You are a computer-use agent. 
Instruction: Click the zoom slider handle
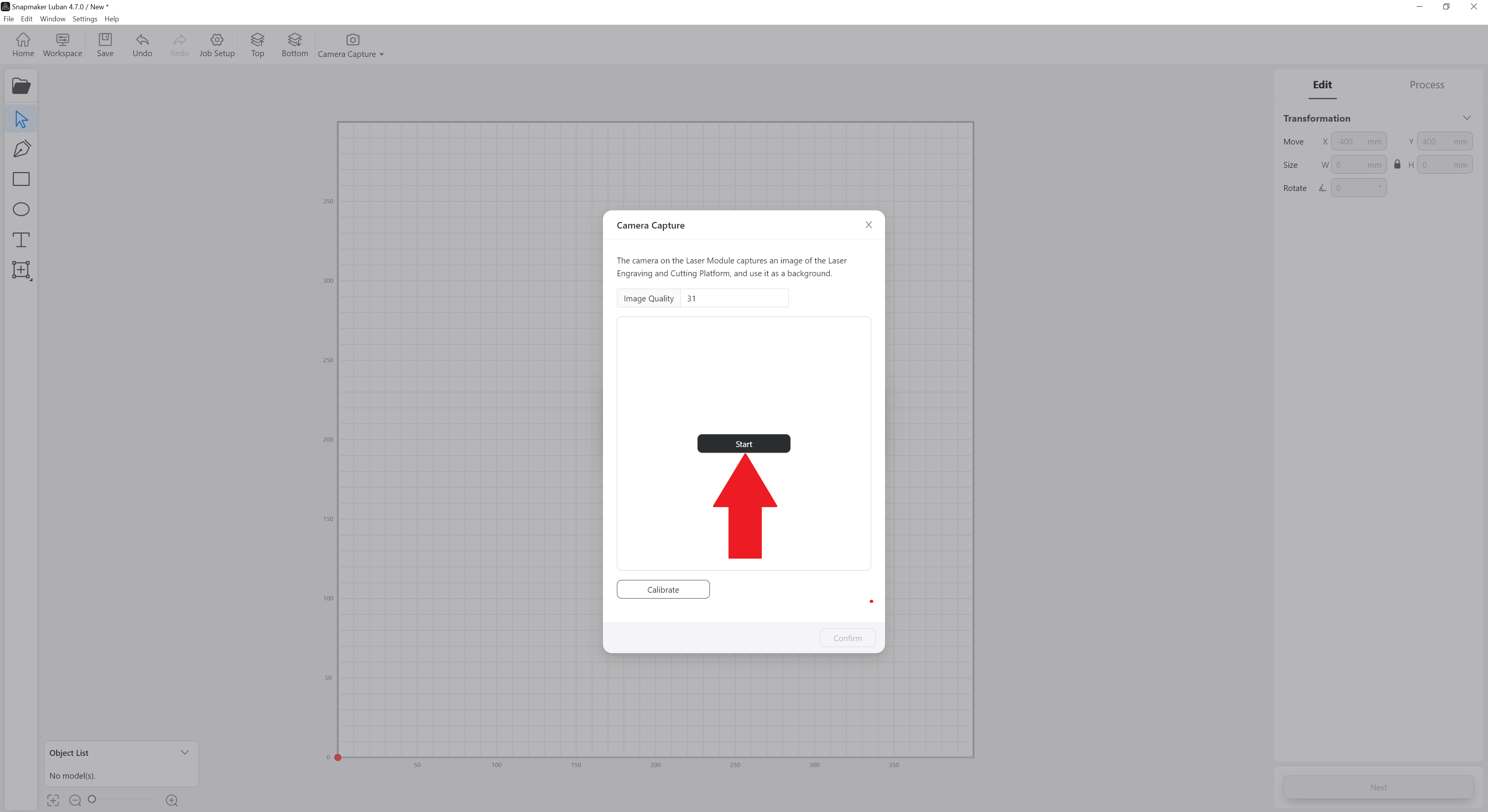coord(92,799)
